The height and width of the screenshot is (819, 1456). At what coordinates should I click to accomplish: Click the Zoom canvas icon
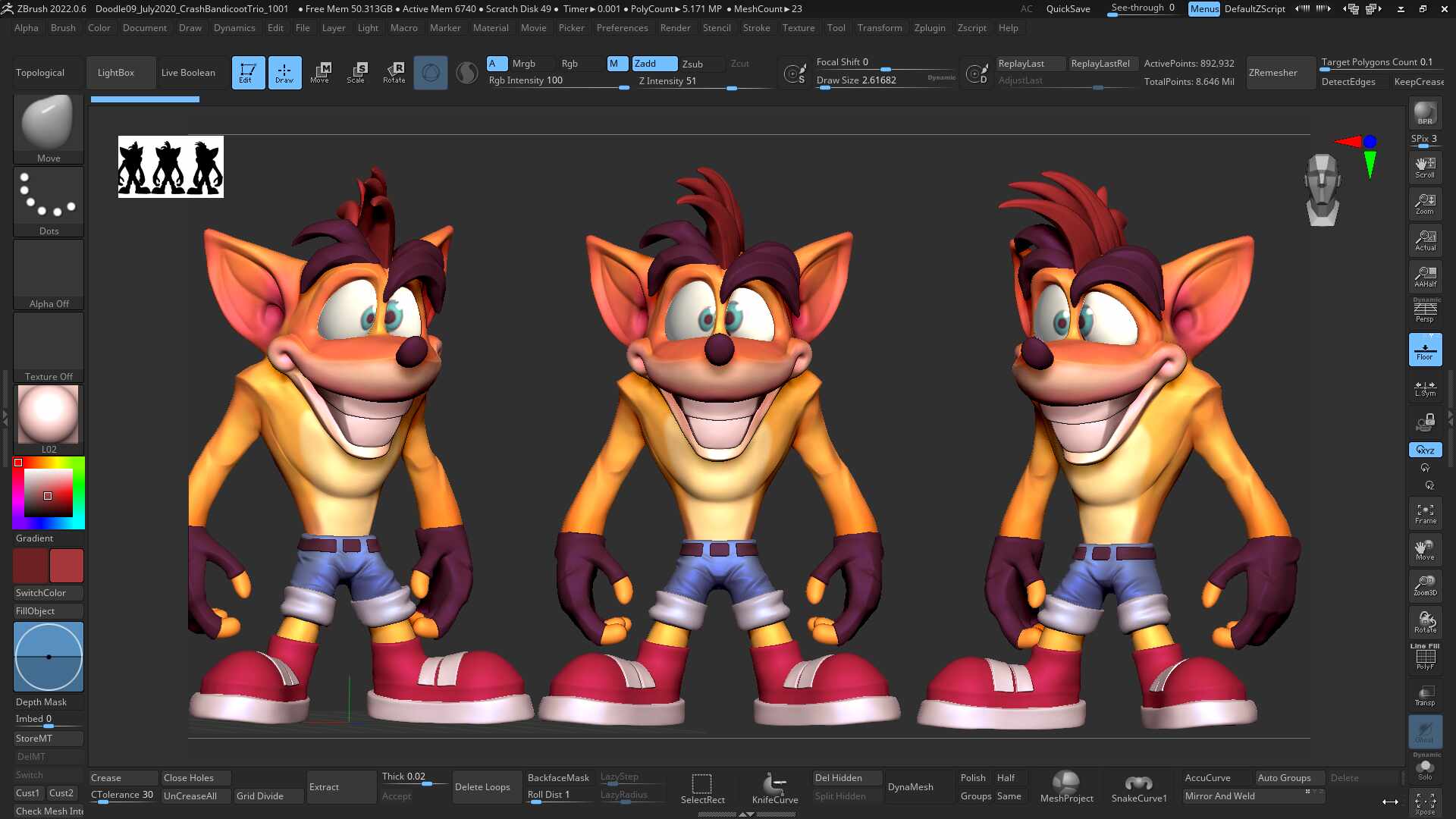[1425, 204]
